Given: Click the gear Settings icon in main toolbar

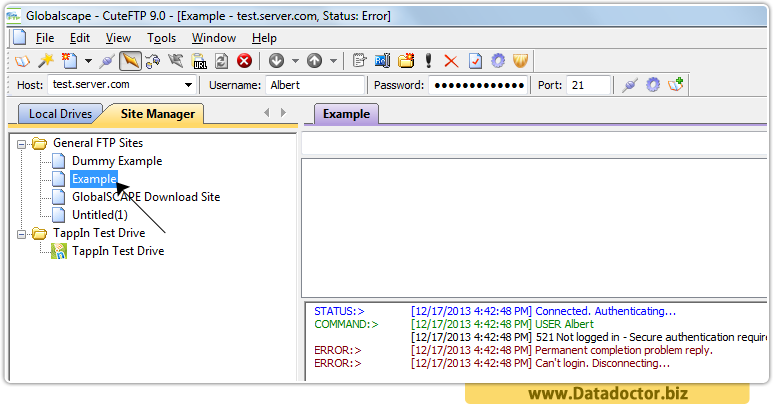Looking at the screenshot, I should click(498, 61).
